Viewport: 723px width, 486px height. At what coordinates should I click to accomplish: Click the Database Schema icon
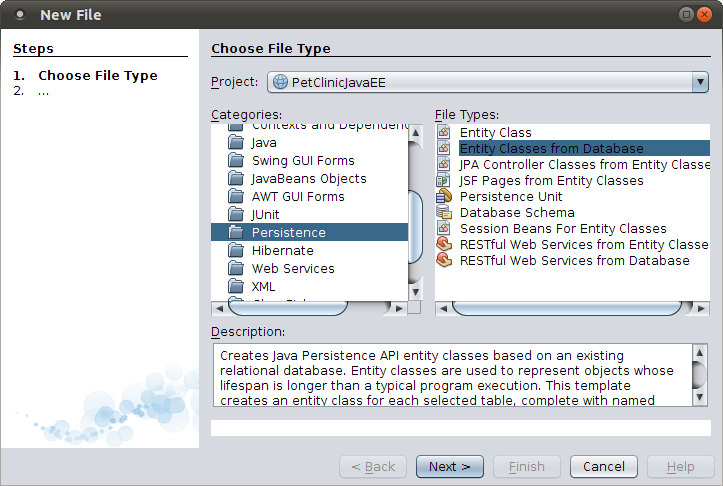point(444,213)
